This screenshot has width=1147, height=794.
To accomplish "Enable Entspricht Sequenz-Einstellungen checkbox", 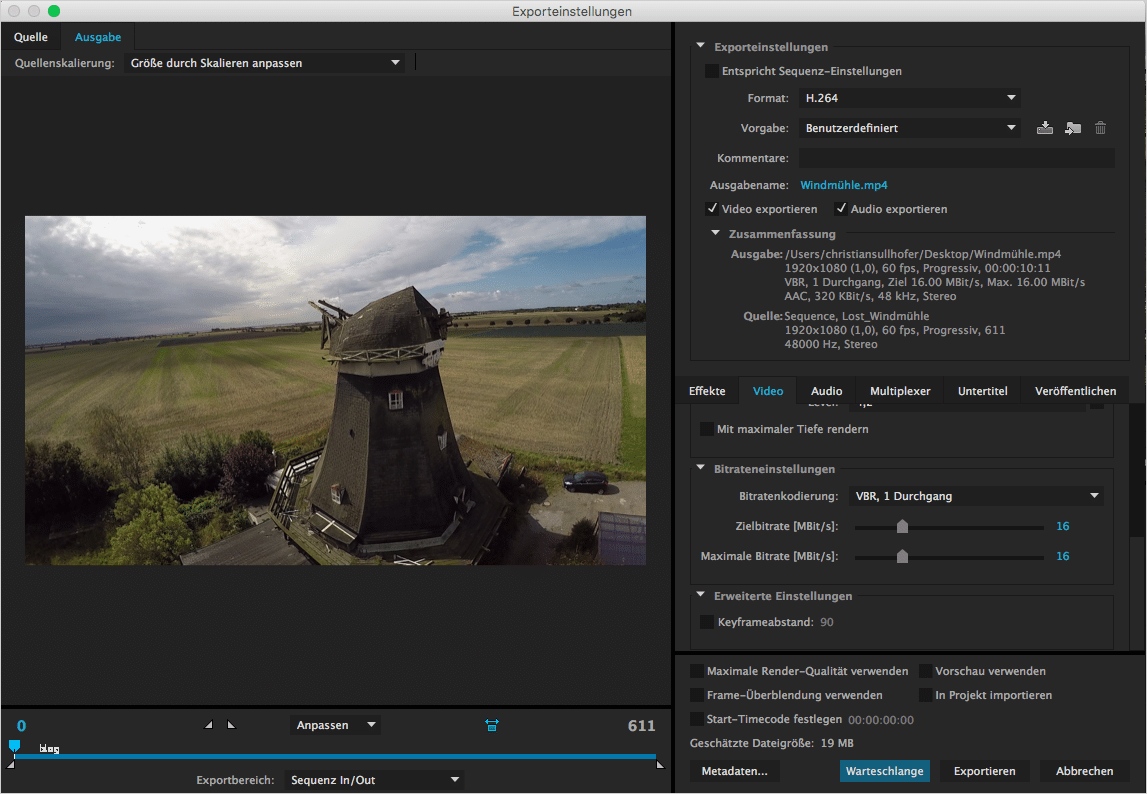I will (x=711, y=71).
